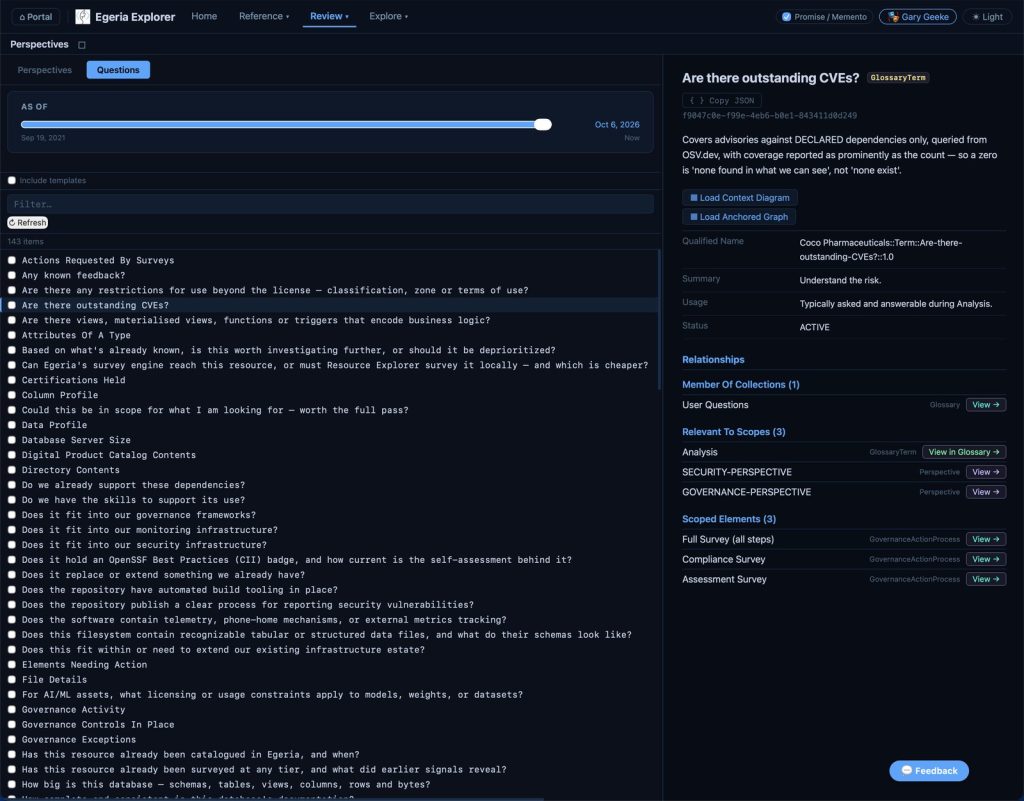This screenshot has height=801, width=1024.
Task: Tick 'Attributes Of A Type' checkbox
Action: point(12,335)
